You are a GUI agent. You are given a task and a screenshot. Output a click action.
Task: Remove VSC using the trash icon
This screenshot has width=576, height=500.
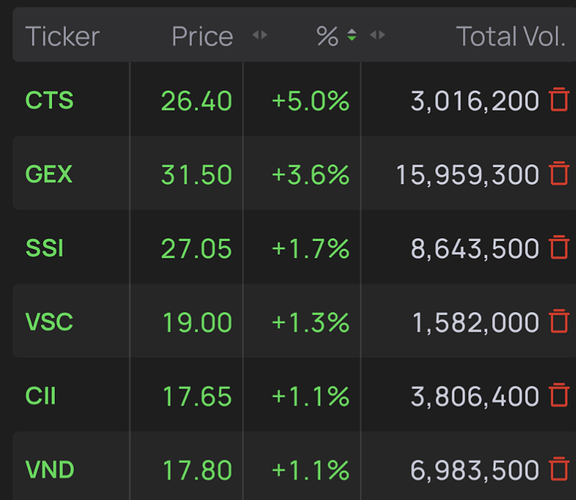(559, 321)
